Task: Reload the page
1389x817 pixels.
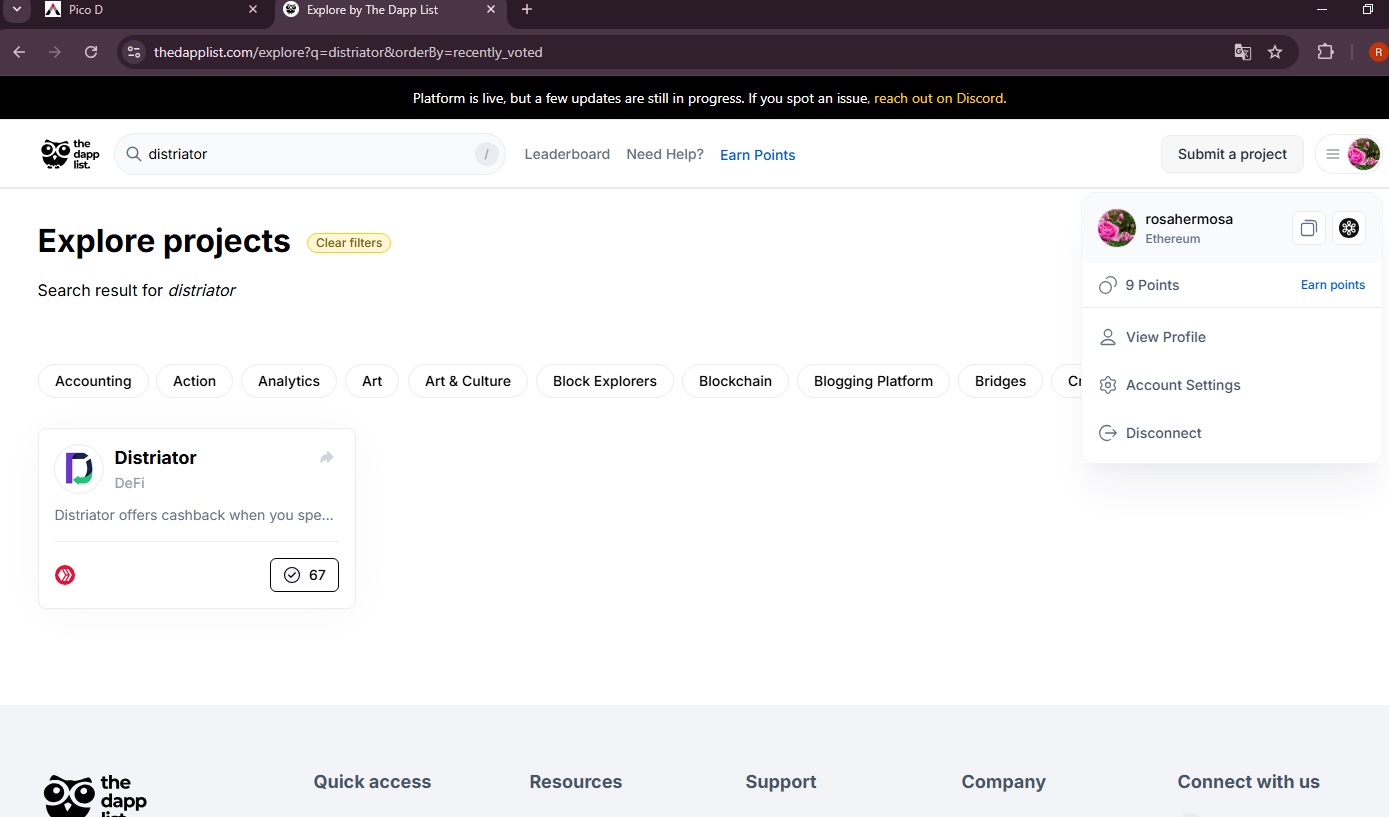Action: [x=91, y=52]
